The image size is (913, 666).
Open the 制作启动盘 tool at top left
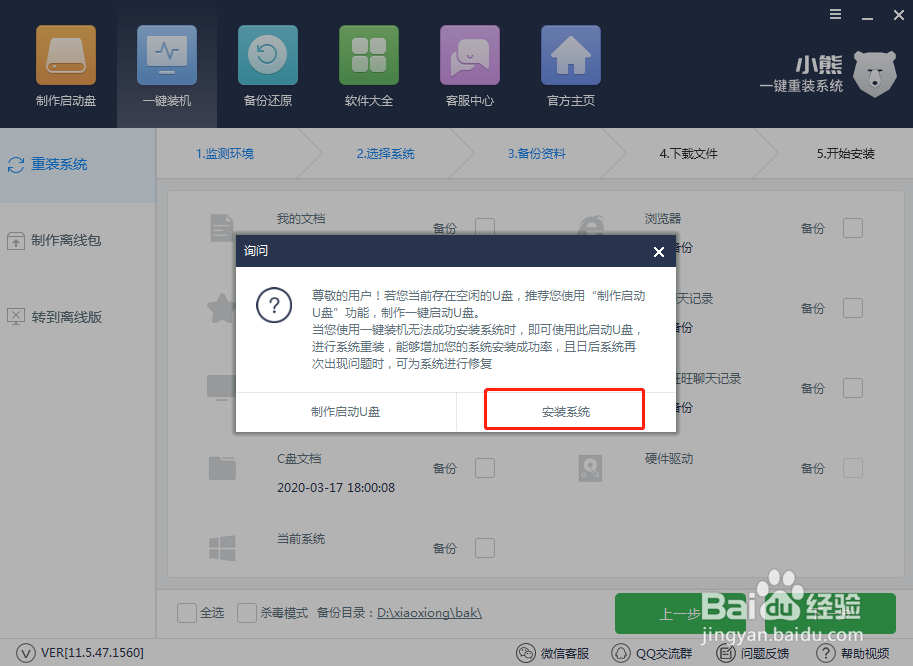(65, 65)
